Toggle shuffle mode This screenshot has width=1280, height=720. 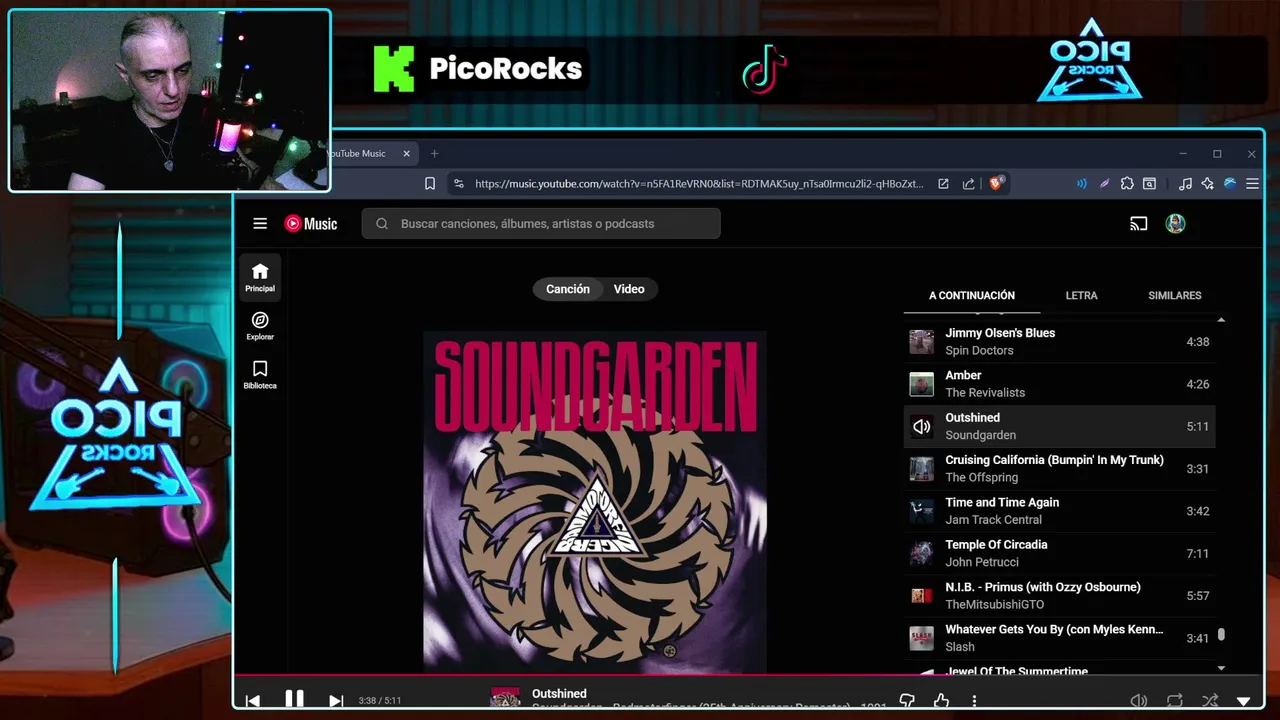coord(1210,701)
